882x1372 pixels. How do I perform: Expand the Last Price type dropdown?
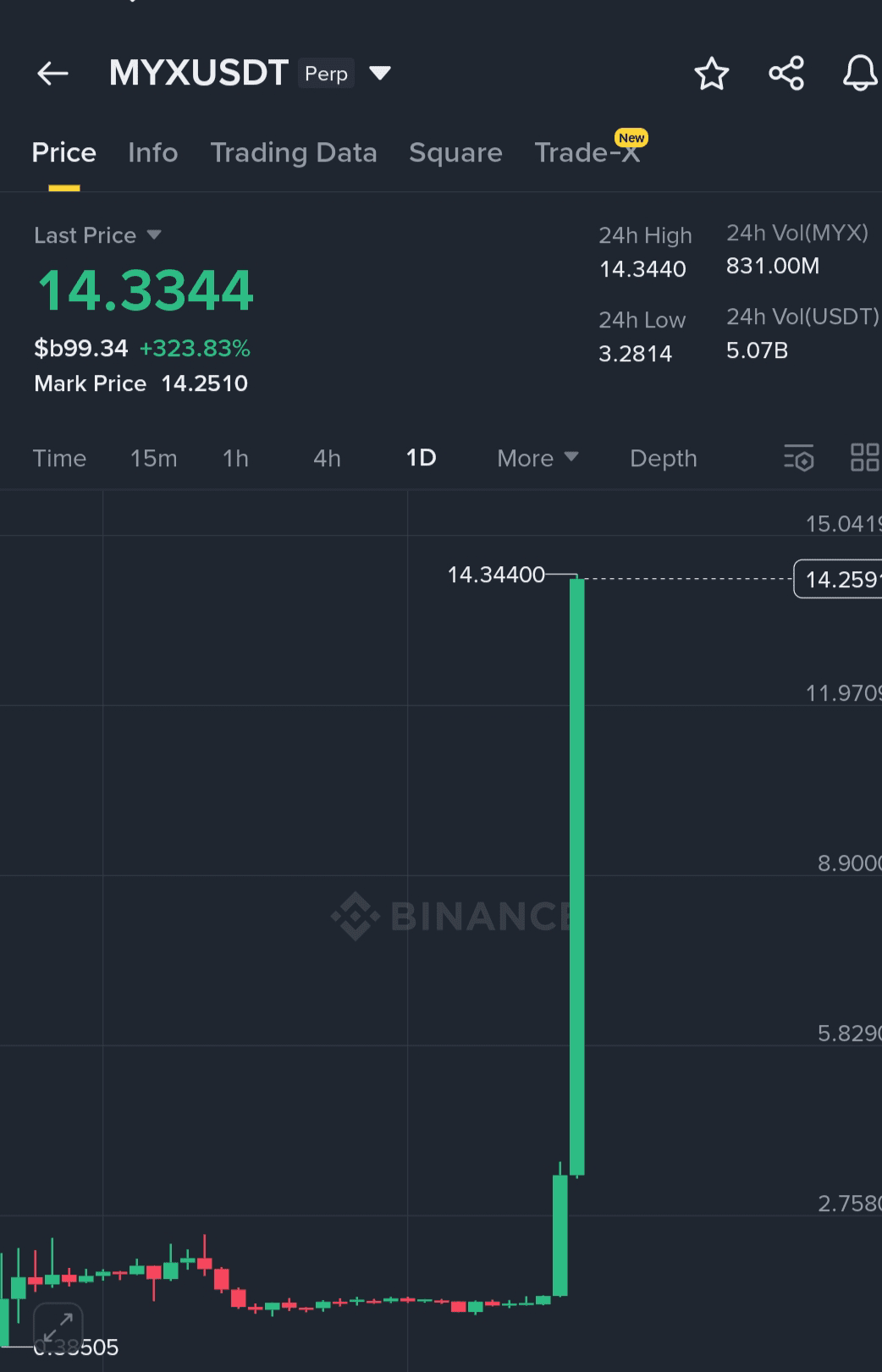[154, 234]
